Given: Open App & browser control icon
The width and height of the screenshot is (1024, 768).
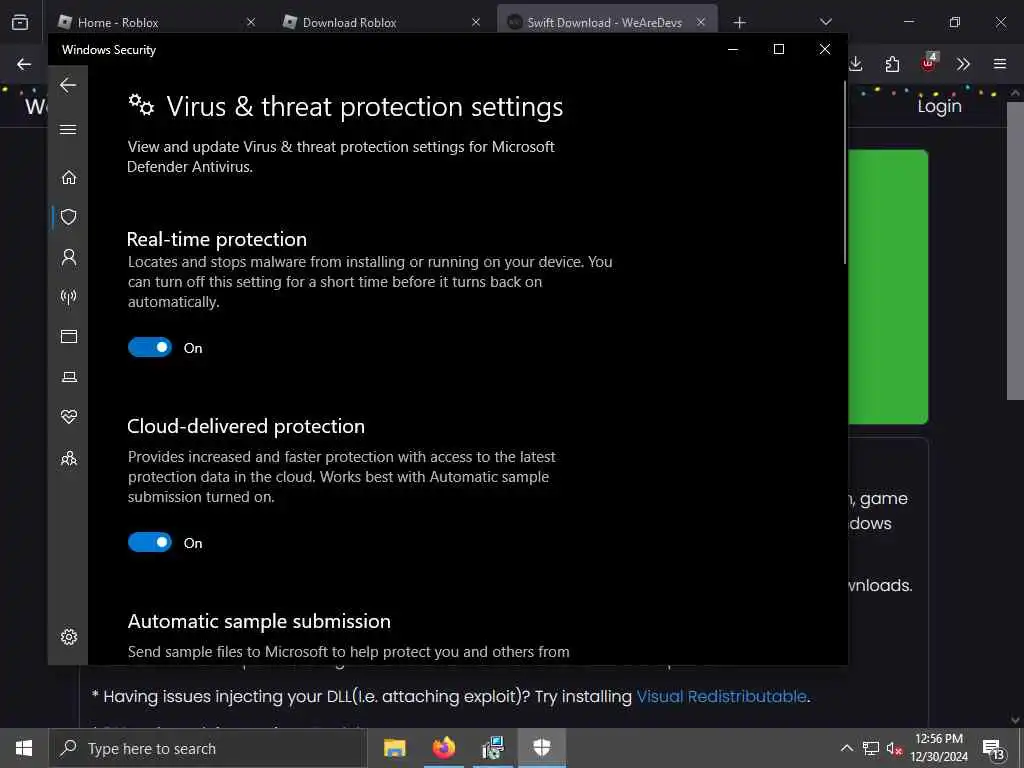Looking at the screenshot, I should 69,336.
